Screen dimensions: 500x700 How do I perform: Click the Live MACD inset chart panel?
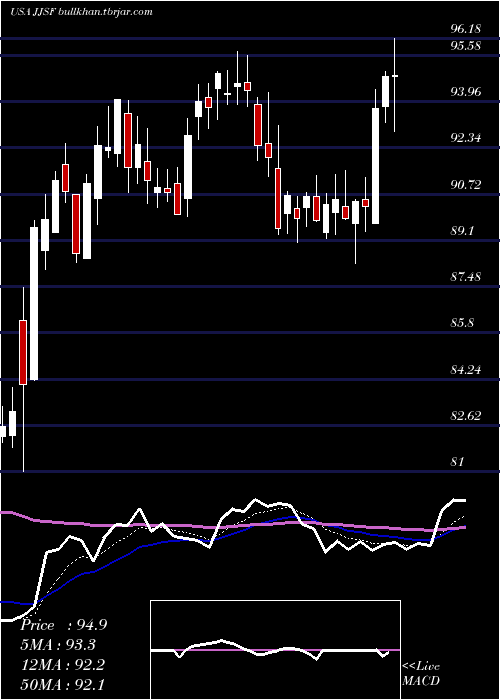point(275,650)
